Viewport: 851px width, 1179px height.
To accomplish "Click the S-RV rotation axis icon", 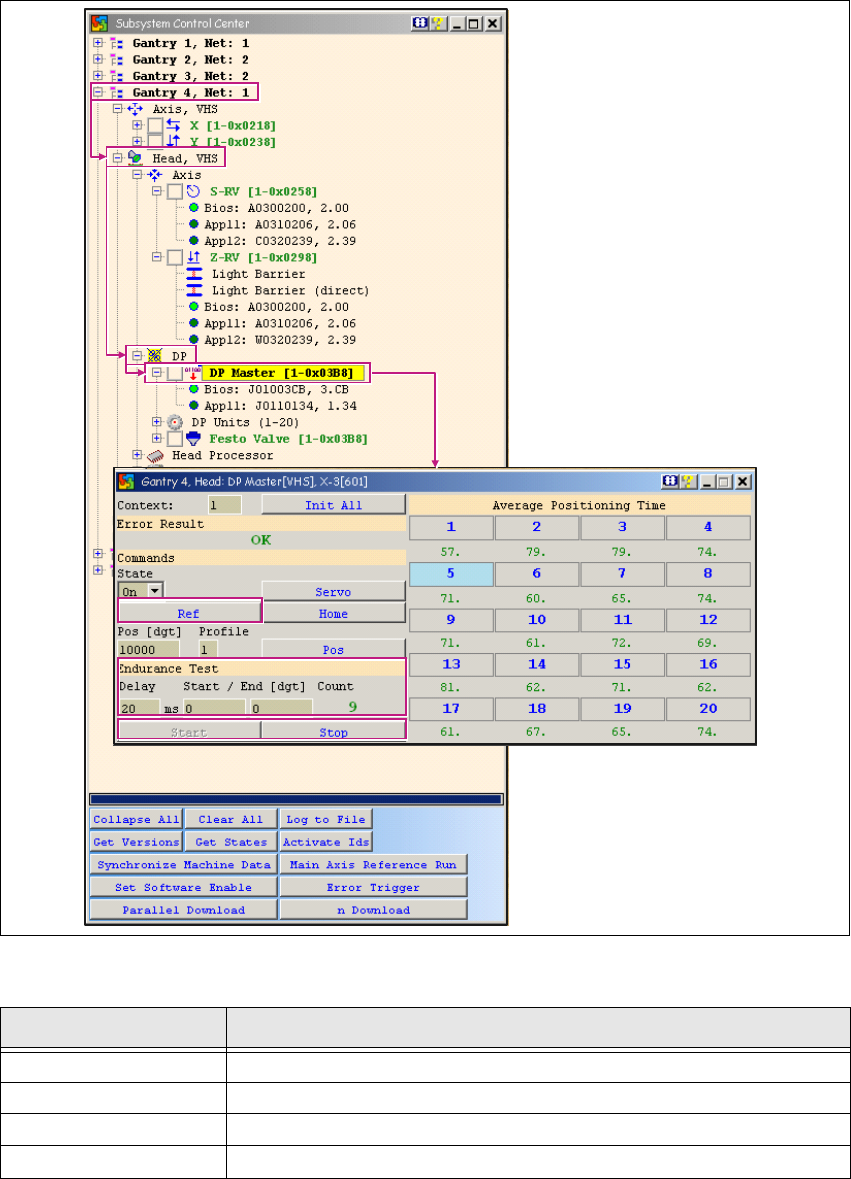I will coord(194,191).
